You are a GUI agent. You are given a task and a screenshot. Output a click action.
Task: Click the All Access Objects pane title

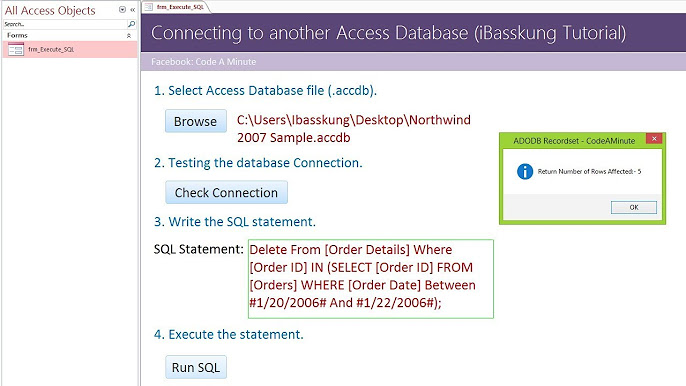tap(50, 11)
